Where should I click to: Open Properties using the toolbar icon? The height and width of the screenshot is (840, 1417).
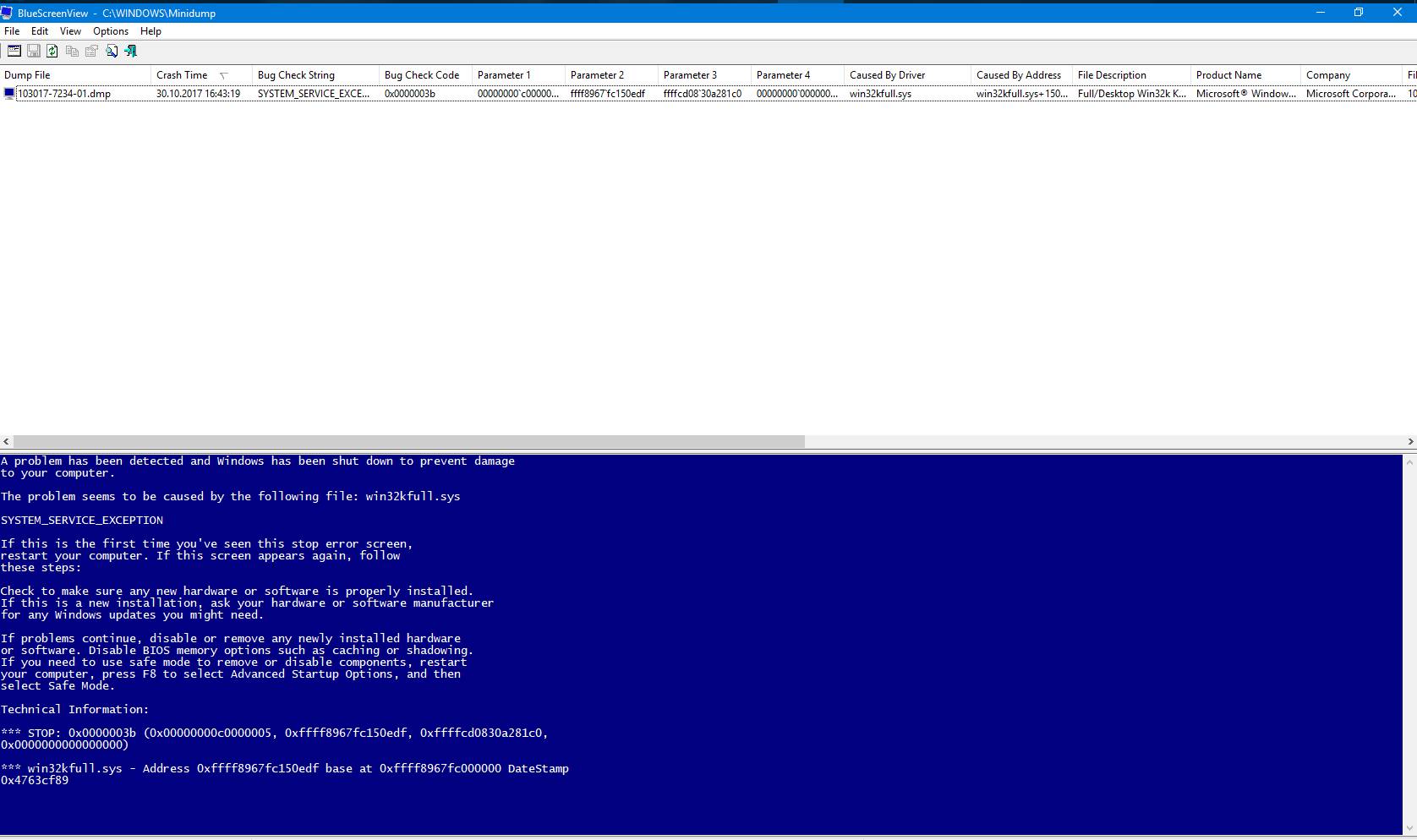click(91, 52)
